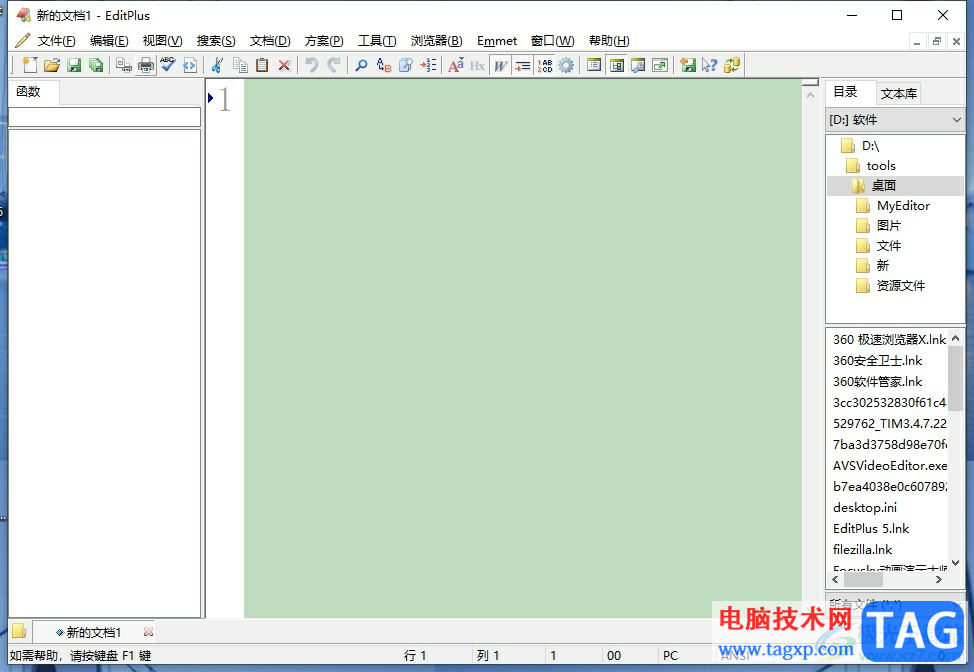974x672 pixels.
Task: Click the red X Delete icon
Action: click(x=284, y=65)
